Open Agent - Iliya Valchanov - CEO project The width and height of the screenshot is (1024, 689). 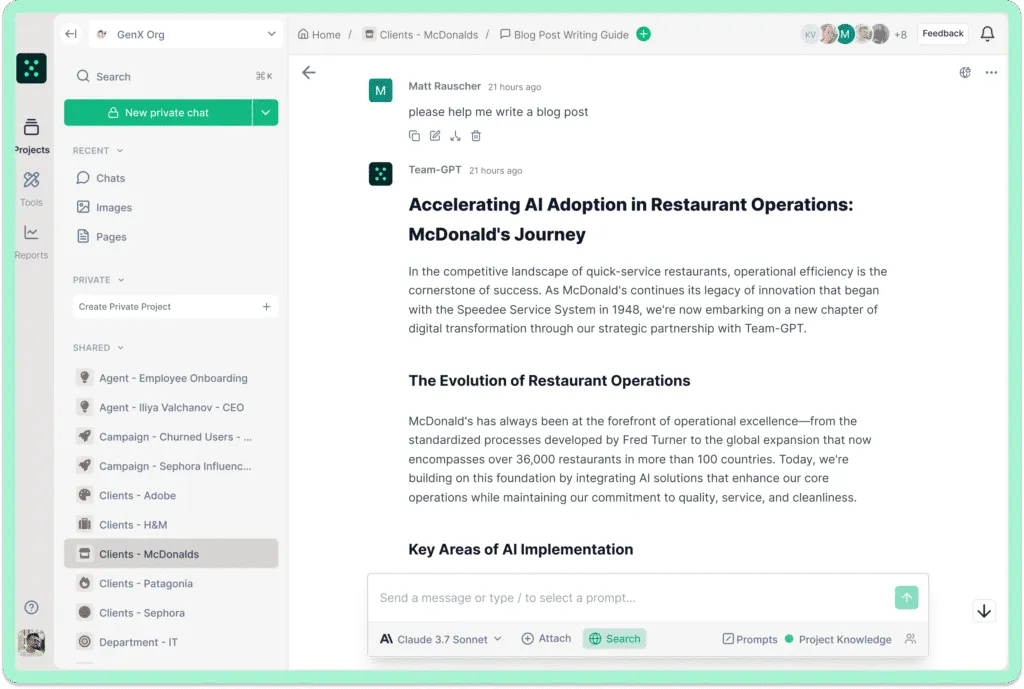click(x=171, y=408)
